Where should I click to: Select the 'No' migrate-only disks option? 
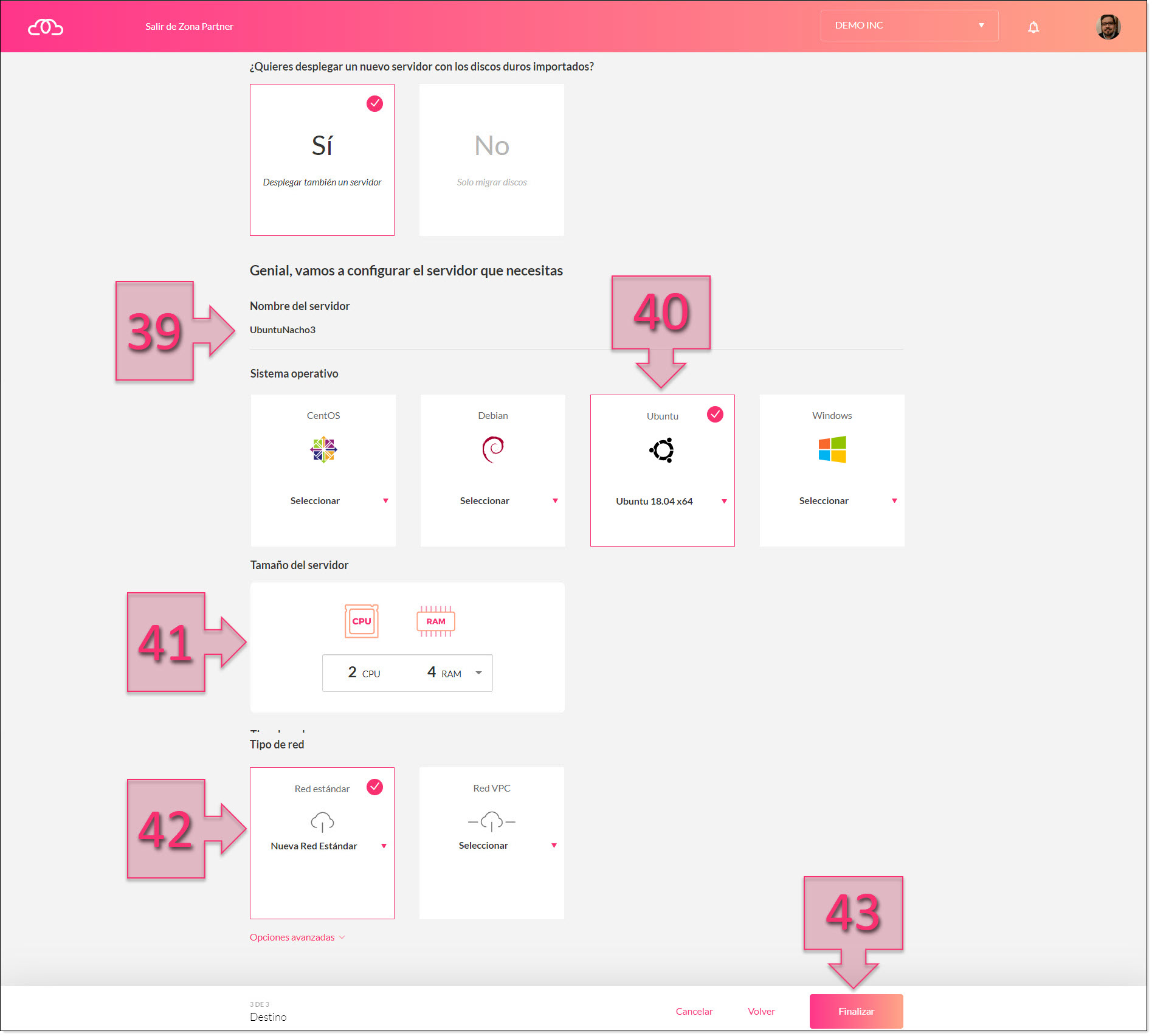(491, 159)
